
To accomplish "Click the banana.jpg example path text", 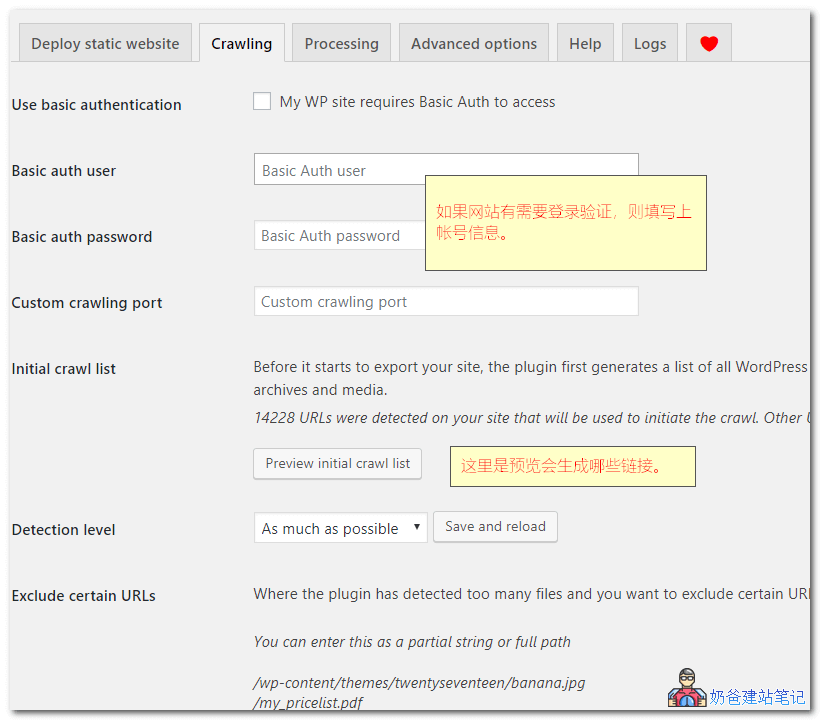I will pyautogui.click(x=419, y=683).
